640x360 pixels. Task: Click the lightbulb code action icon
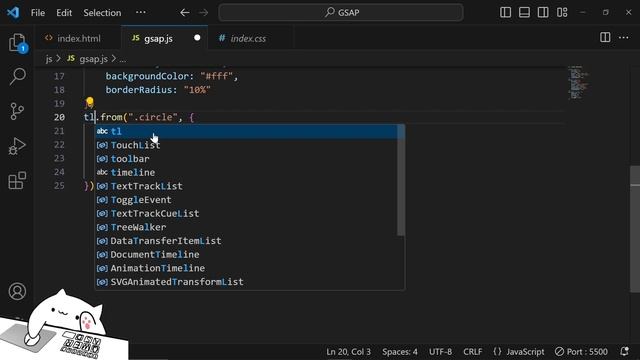click(x=90, y=102)
